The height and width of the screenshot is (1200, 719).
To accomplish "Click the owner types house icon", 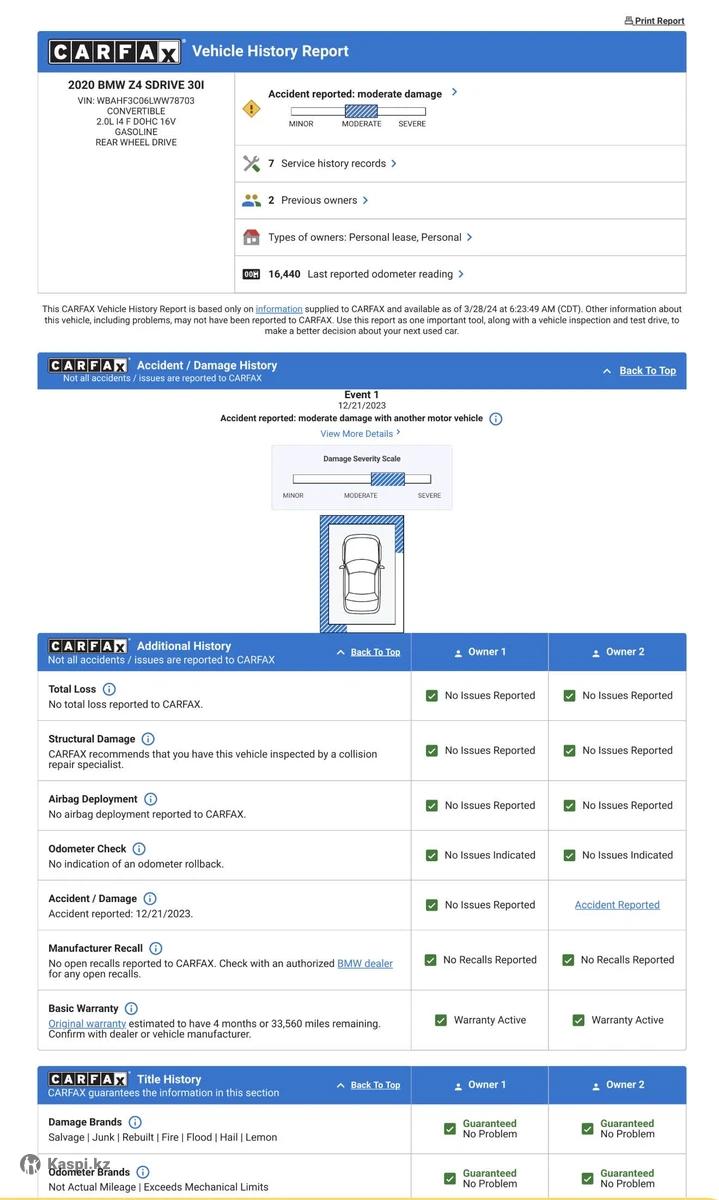I will point(251,237).
